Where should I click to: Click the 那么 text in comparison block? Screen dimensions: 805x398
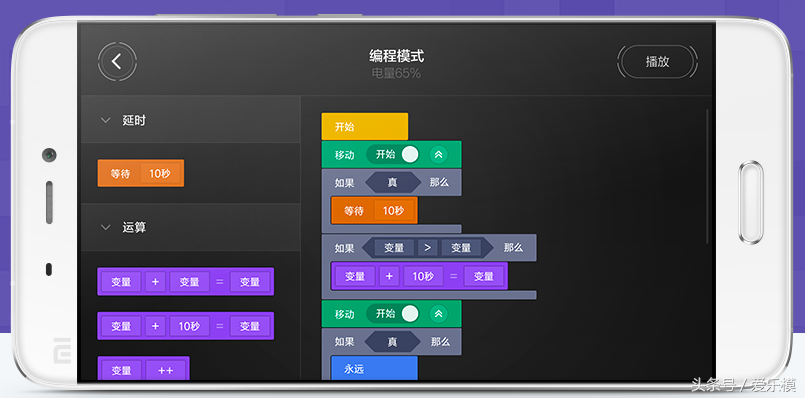[513, 248]
